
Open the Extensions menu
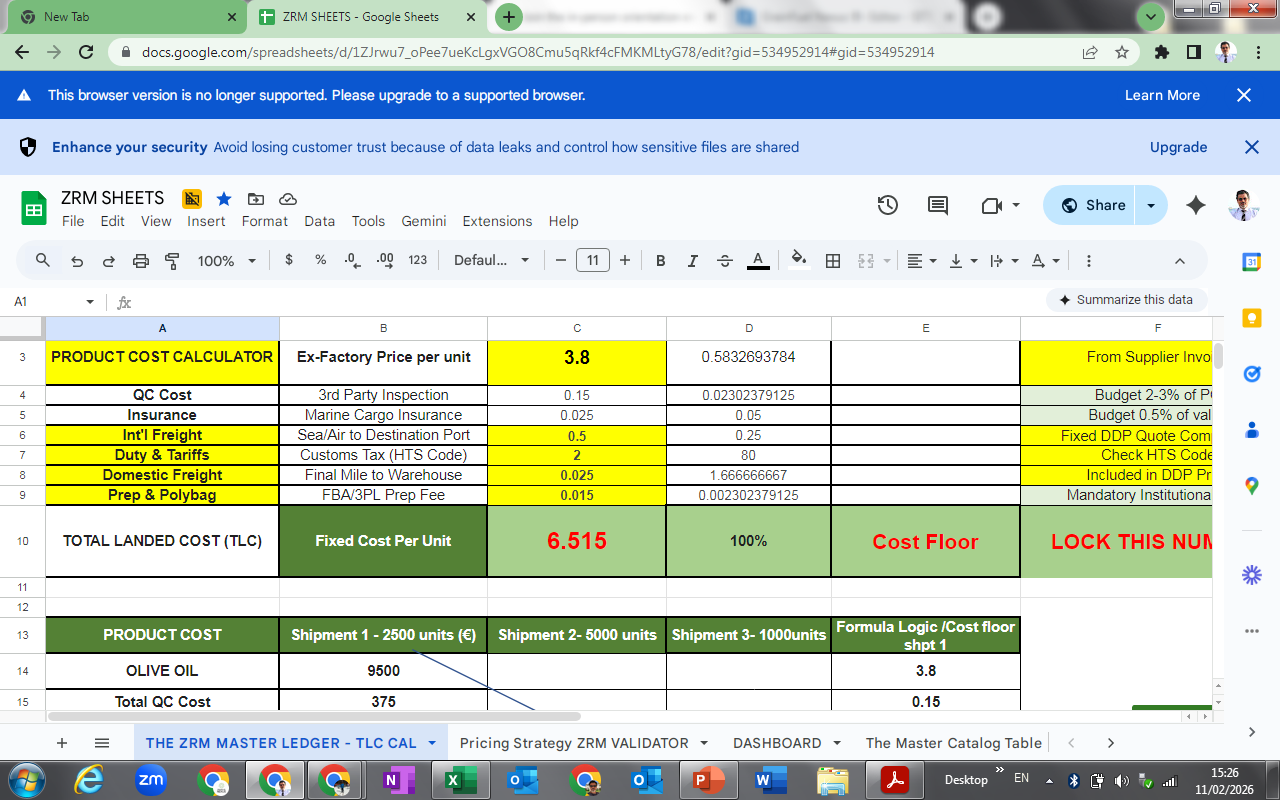click(x=497, y=221)
